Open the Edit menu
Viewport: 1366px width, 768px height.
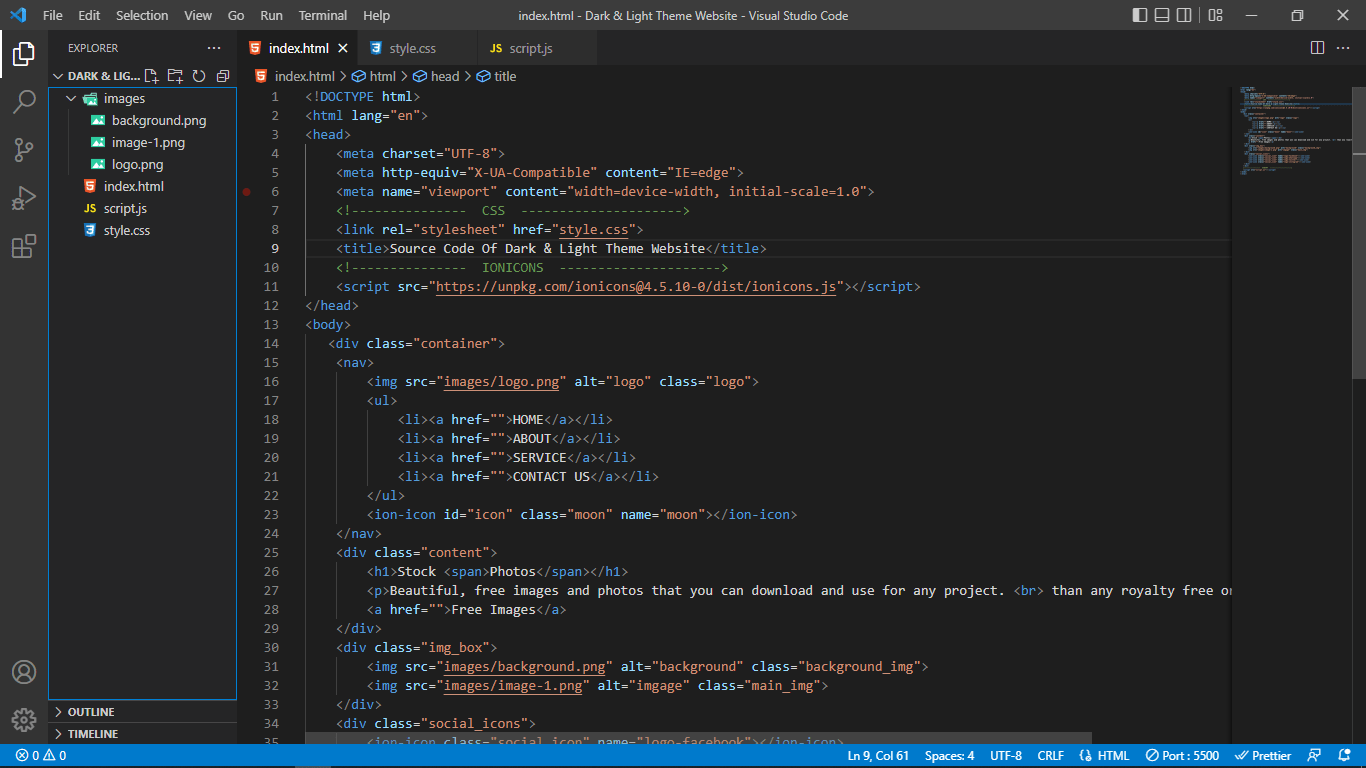(x=89, y=15)
